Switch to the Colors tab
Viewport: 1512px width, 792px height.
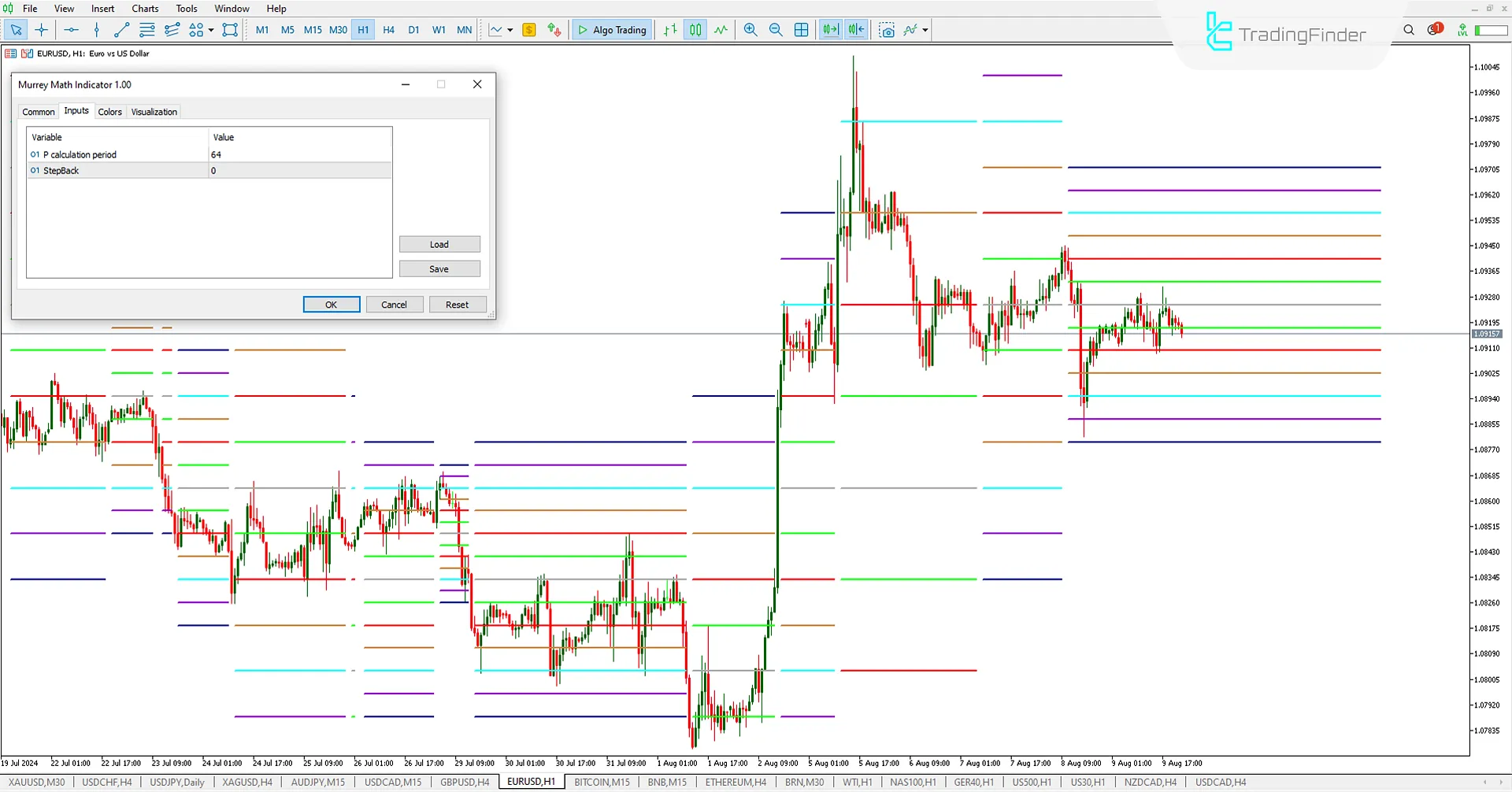tap(109, 112)
